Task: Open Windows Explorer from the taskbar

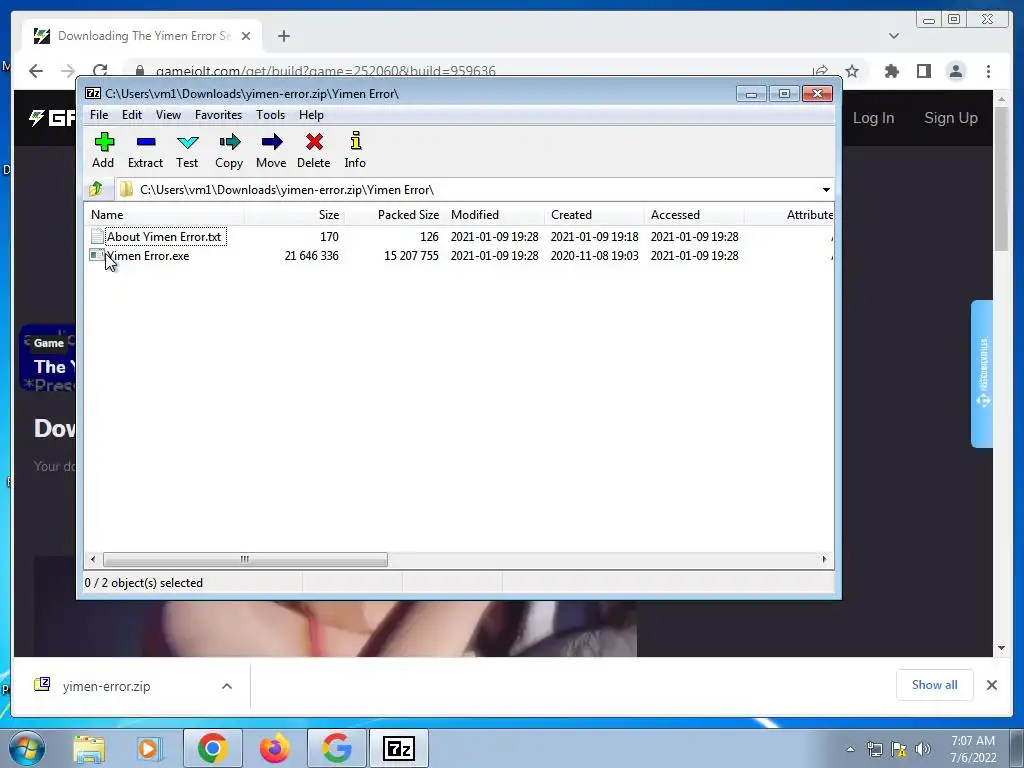Action: [x=89, y=748]
